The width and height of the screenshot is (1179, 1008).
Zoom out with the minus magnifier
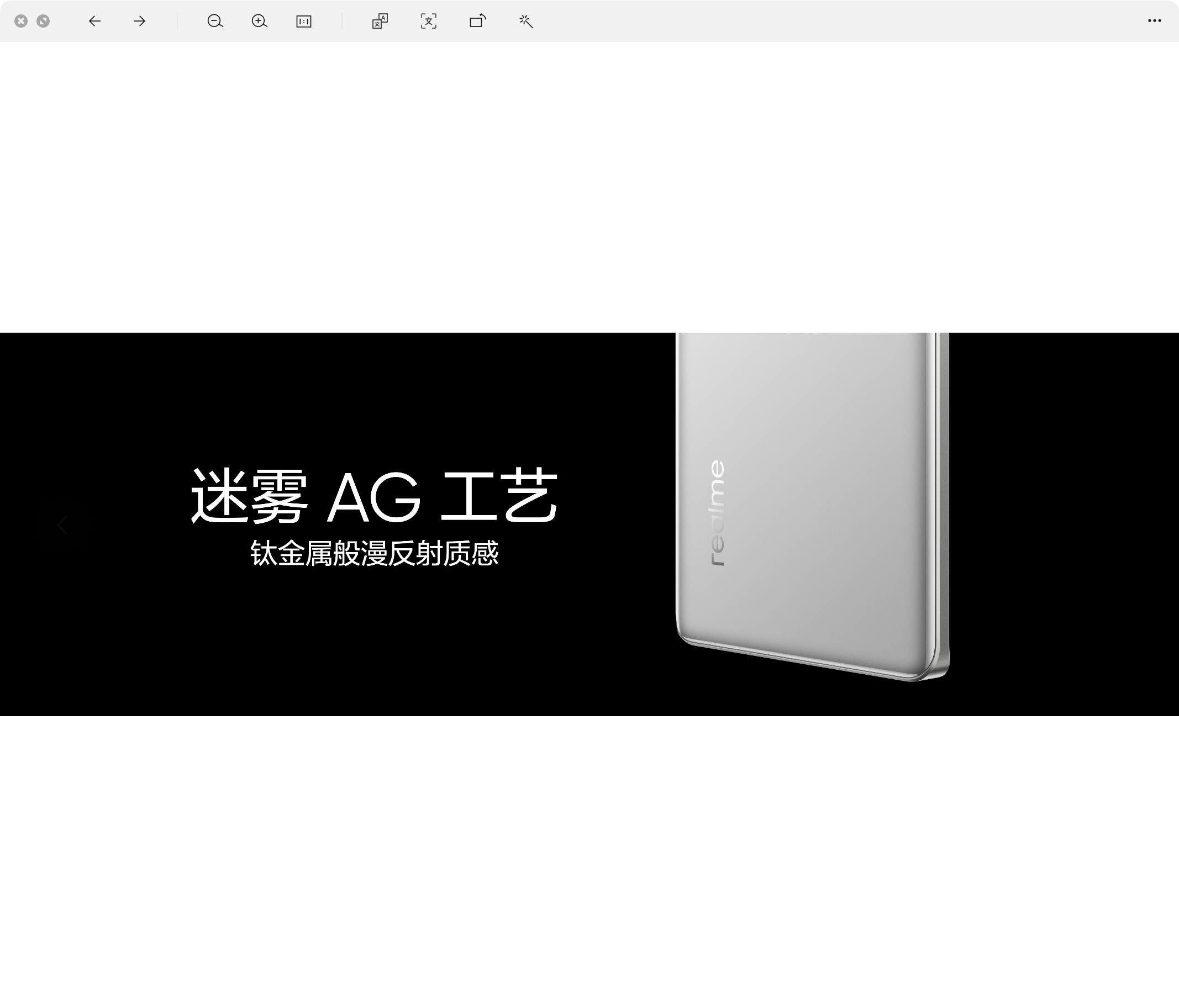[215, 22]
